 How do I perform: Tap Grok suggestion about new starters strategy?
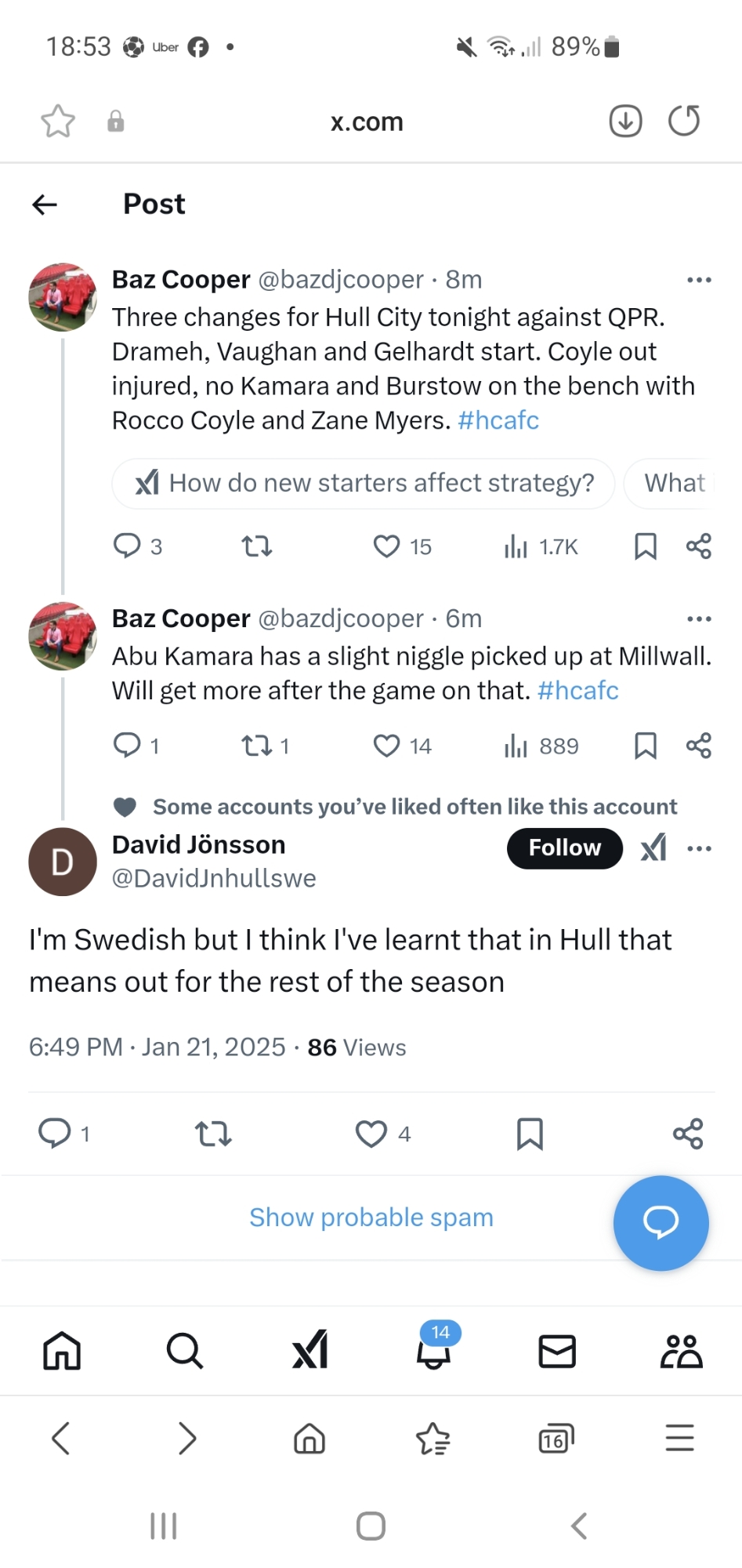click(364, 484)
